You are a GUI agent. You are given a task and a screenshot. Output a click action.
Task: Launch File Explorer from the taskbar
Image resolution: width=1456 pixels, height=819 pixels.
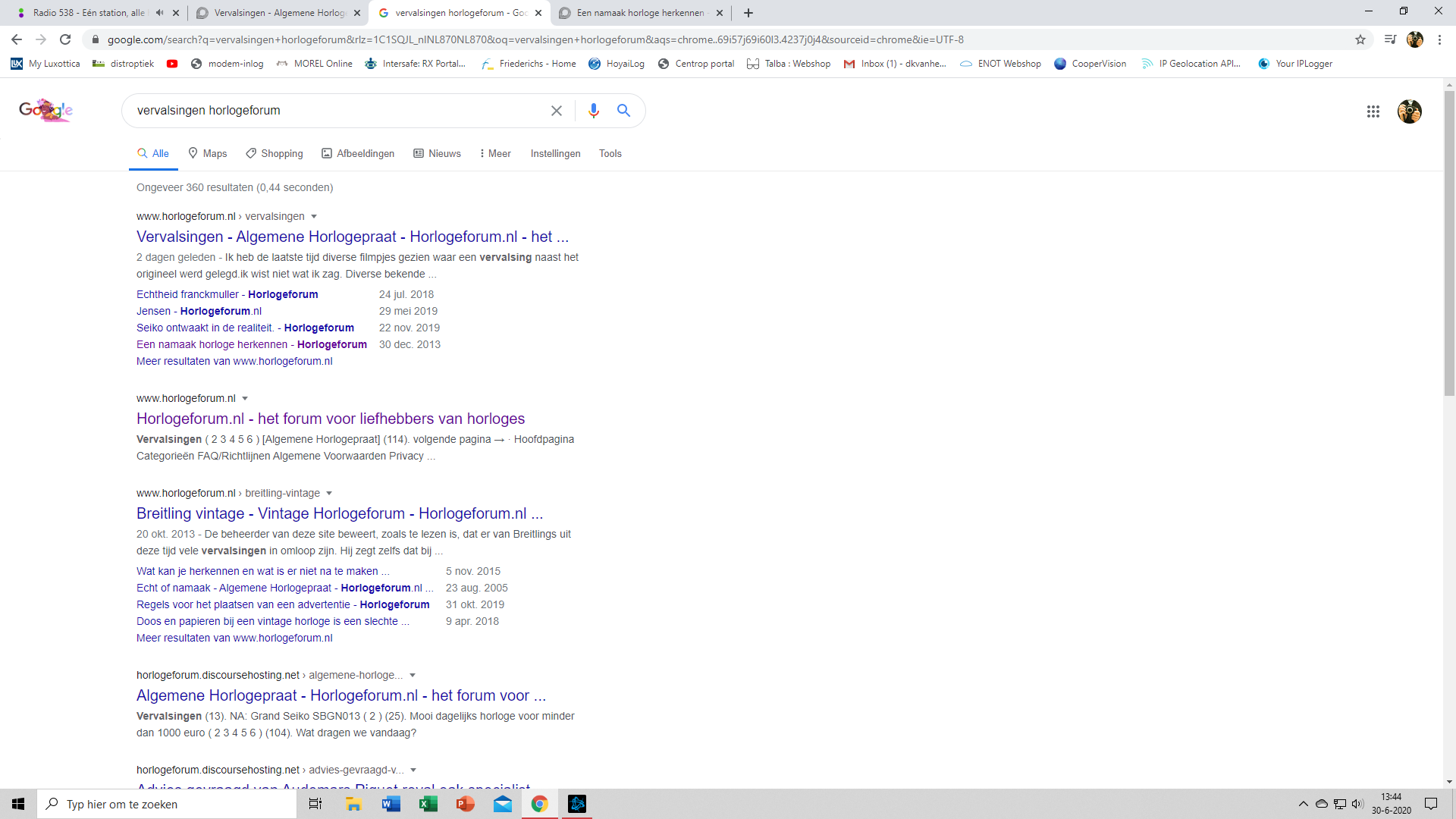353,804
